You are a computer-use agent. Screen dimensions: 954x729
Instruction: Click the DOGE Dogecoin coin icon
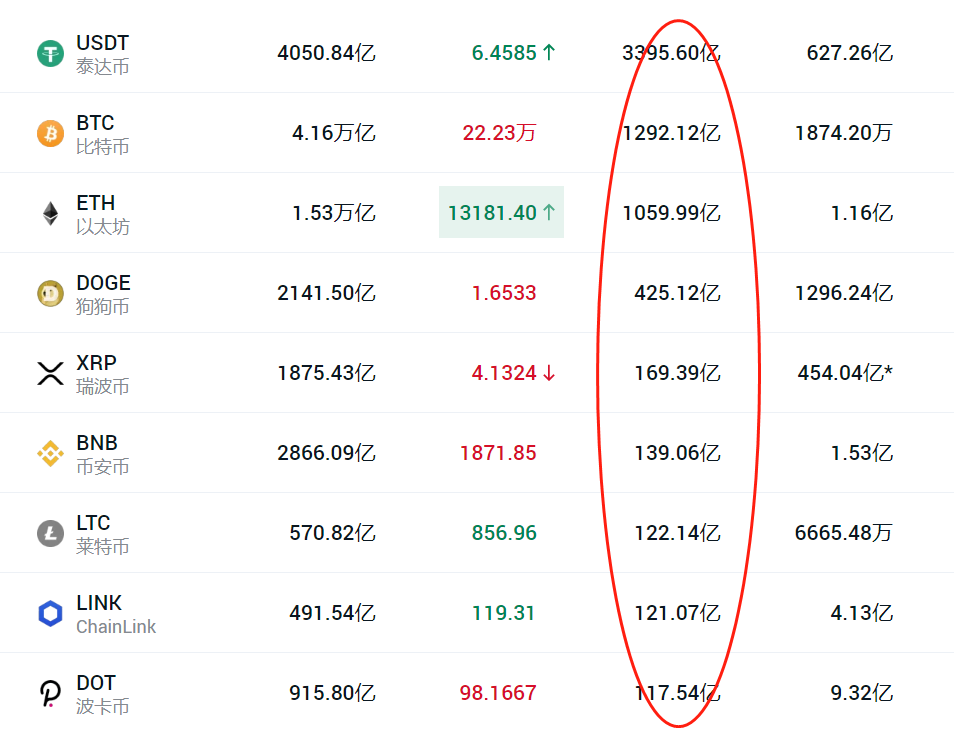pos(50,293)
